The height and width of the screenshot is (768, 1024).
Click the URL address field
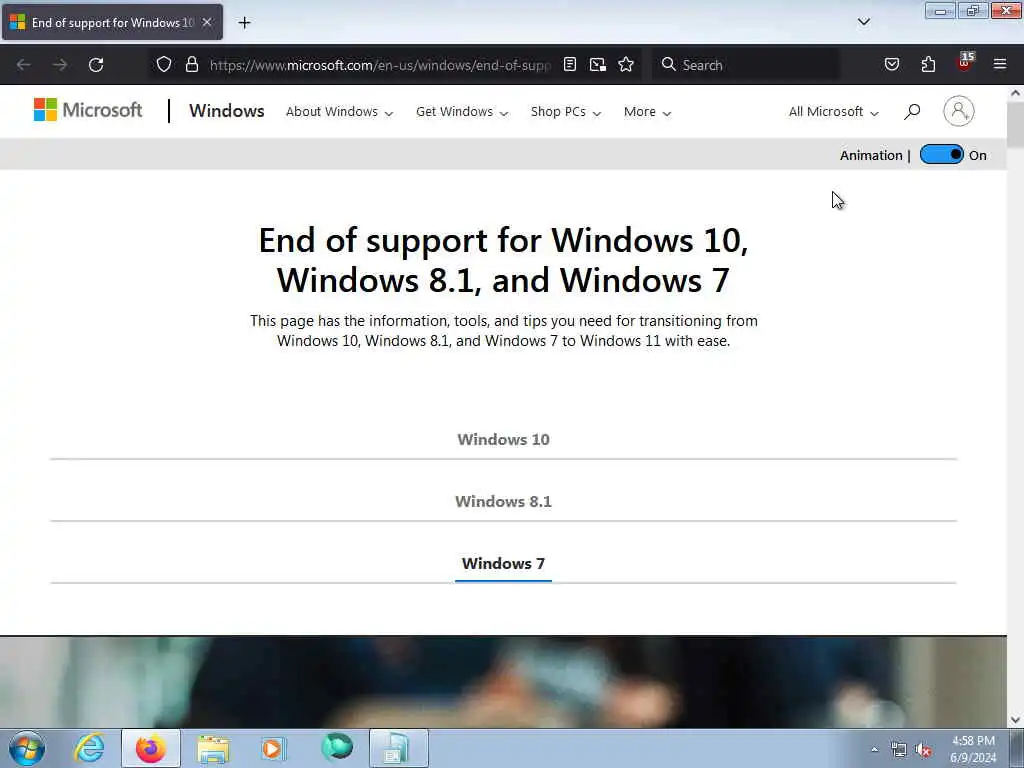coord(380,65)
